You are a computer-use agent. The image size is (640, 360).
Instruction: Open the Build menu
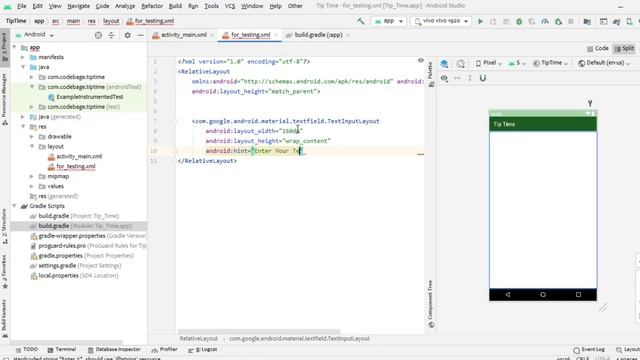(175, 6)
